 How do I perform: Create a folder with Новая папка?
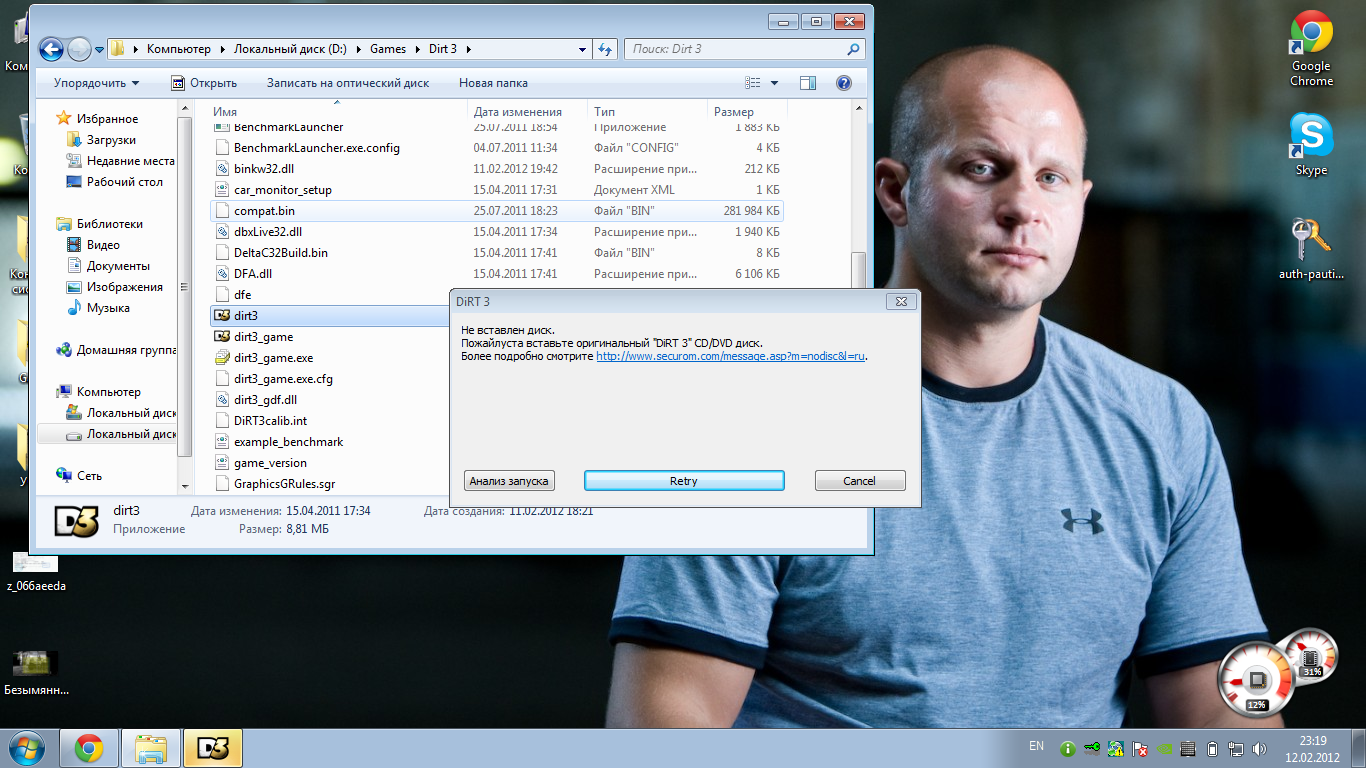click(x=493, y=83)
